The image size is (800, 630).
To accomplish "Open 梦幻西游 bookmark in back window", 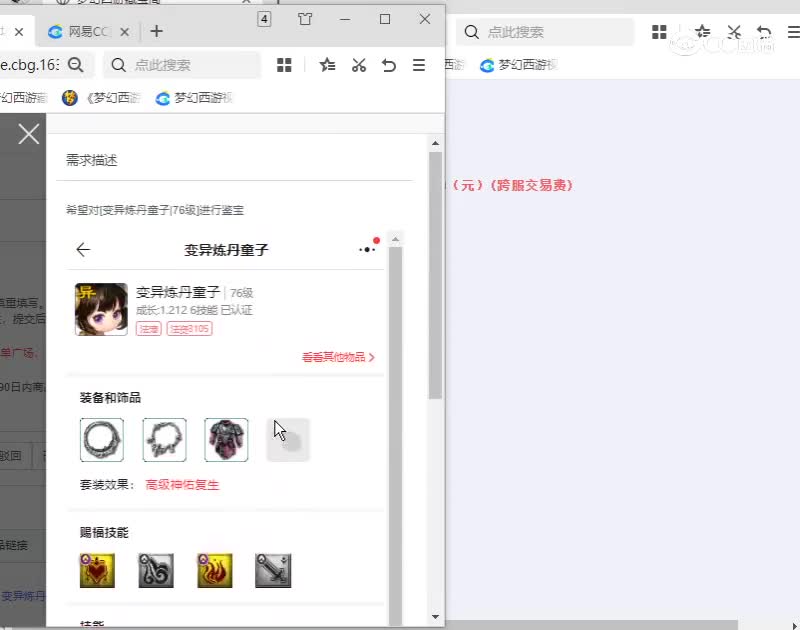I will click(x=518, y=65).
